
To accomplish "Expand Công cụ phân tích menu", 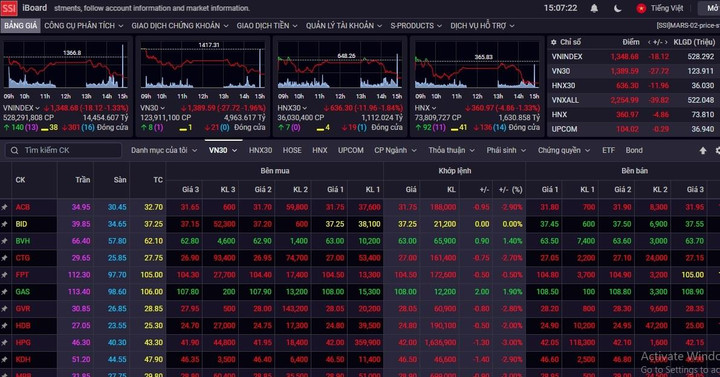I will (84, 26).
